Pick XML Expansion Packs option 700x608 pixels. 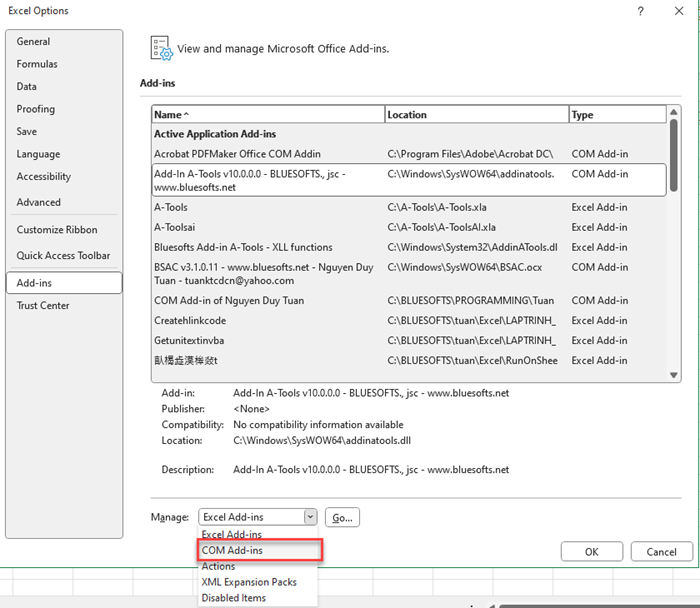pyautogui.click(x=249, y=582)
